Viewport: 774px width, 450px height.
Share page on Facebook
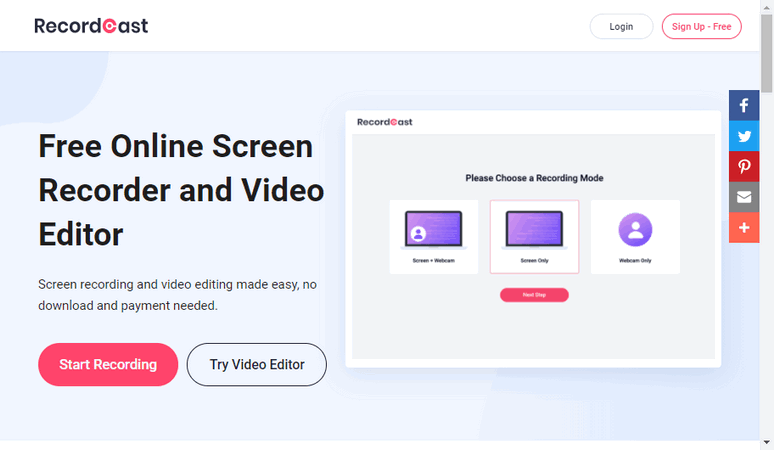[x=744, y=105]
